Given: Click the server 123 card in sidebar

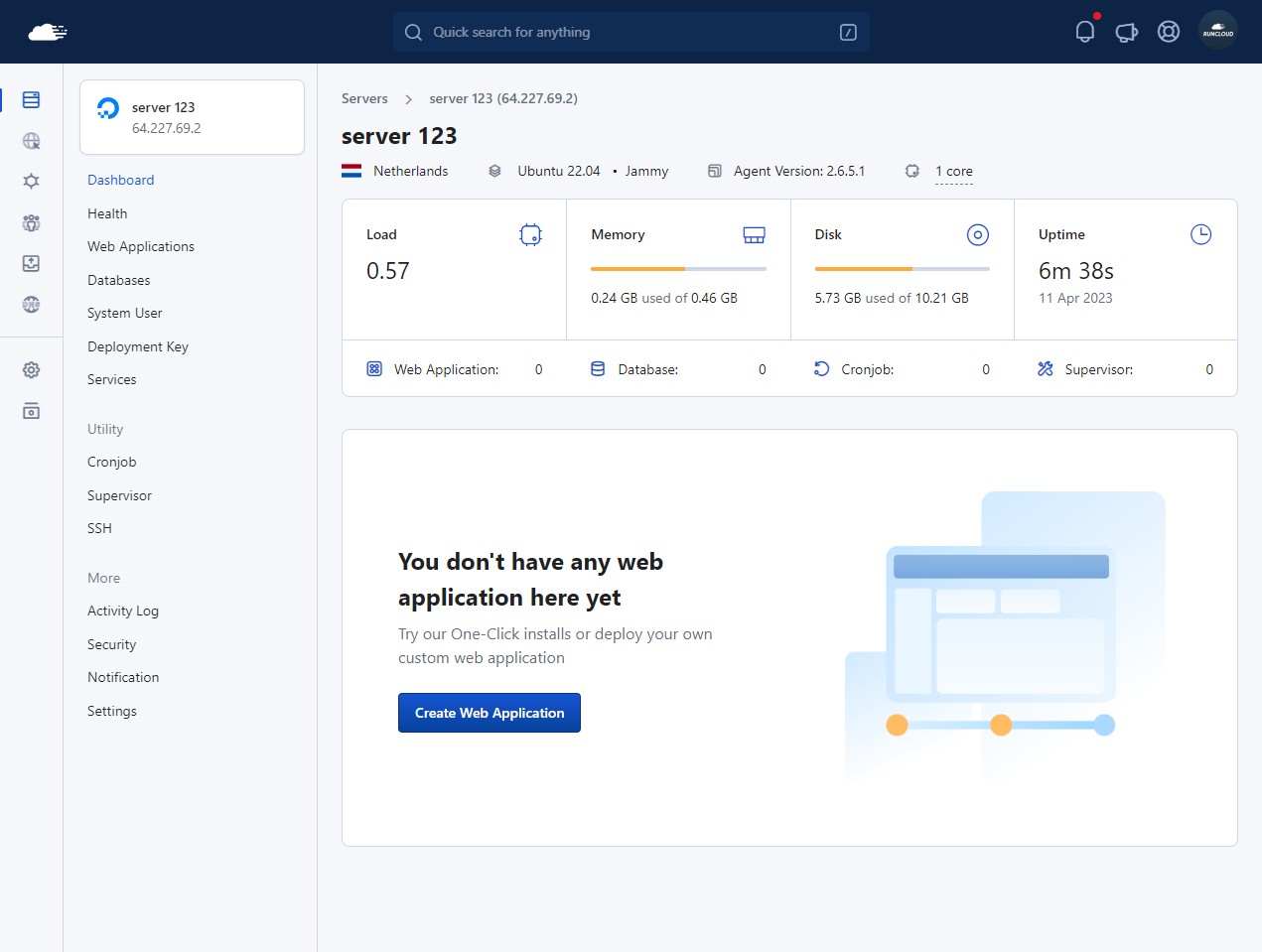Looking at the screenshot, I should pyautogui.click(x=192, y=117).
